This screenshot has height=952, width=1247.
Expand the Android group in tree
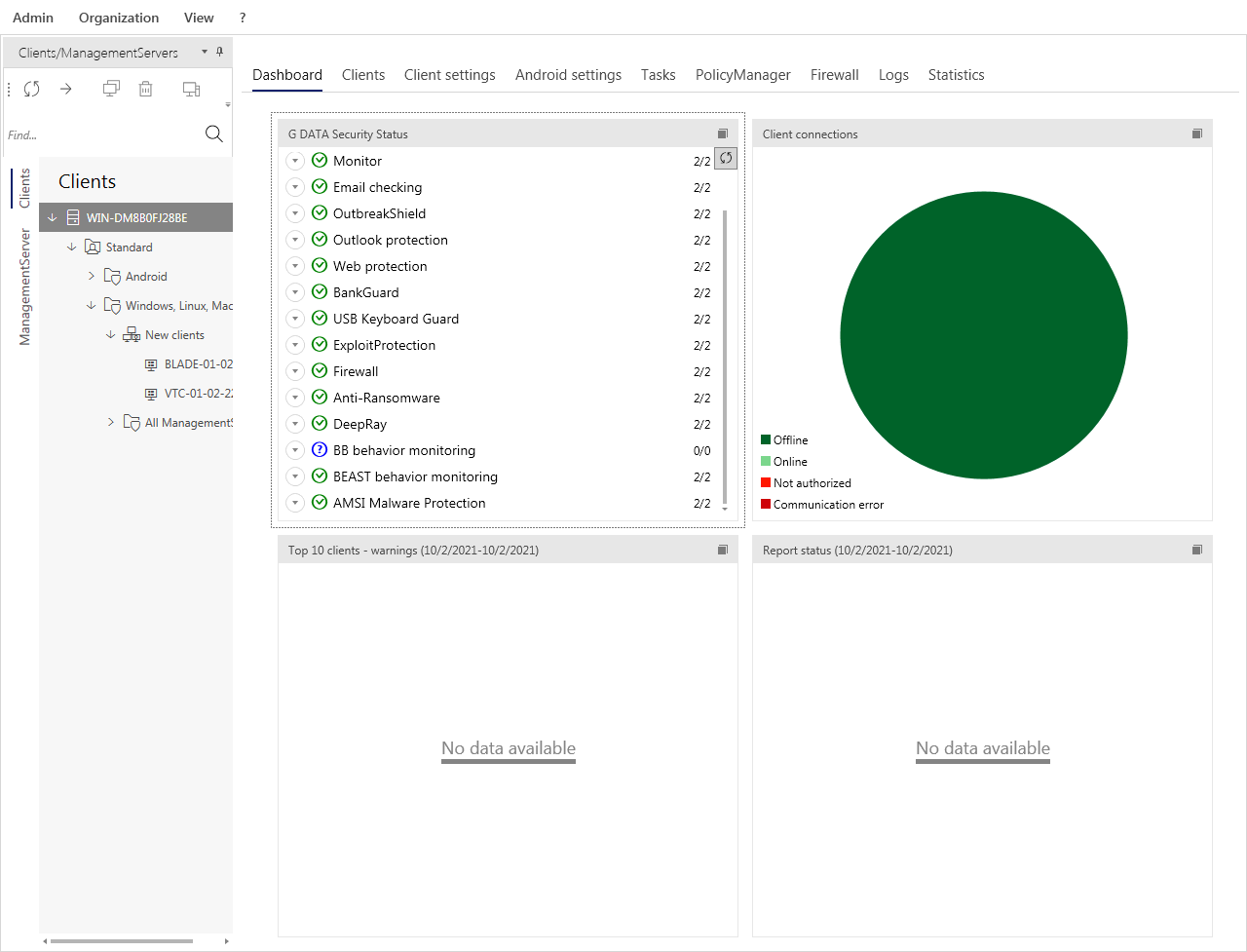92,277
